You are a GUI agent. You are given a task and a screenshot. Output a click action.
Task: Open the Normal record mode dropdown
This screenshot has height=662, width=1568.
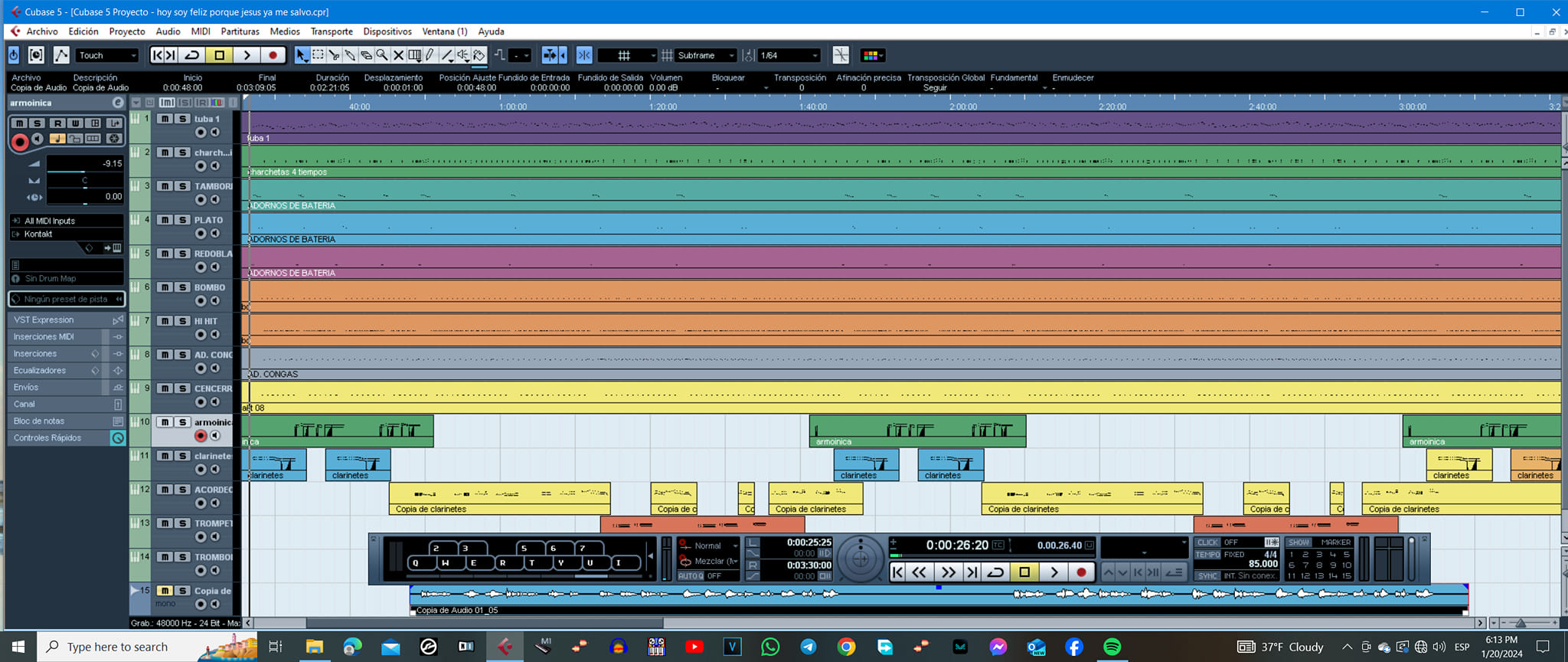tap(709, 546)
